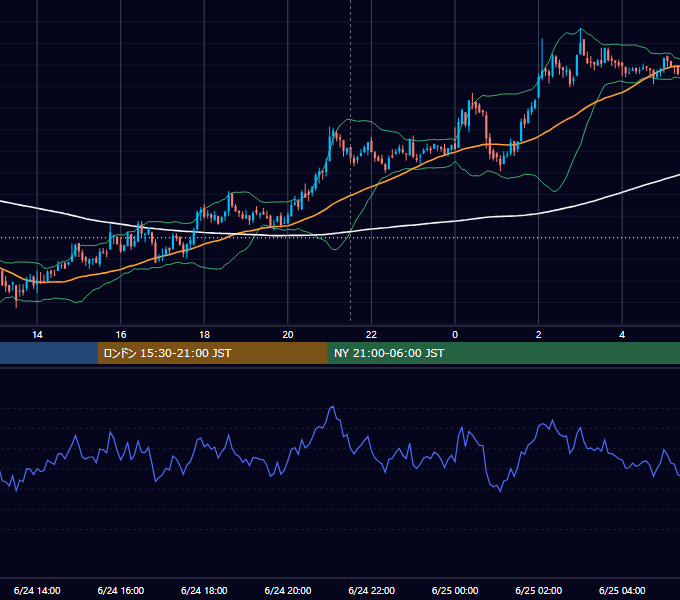Click the ロンドン 15:30-21:00 JST session band

(212, 353)
